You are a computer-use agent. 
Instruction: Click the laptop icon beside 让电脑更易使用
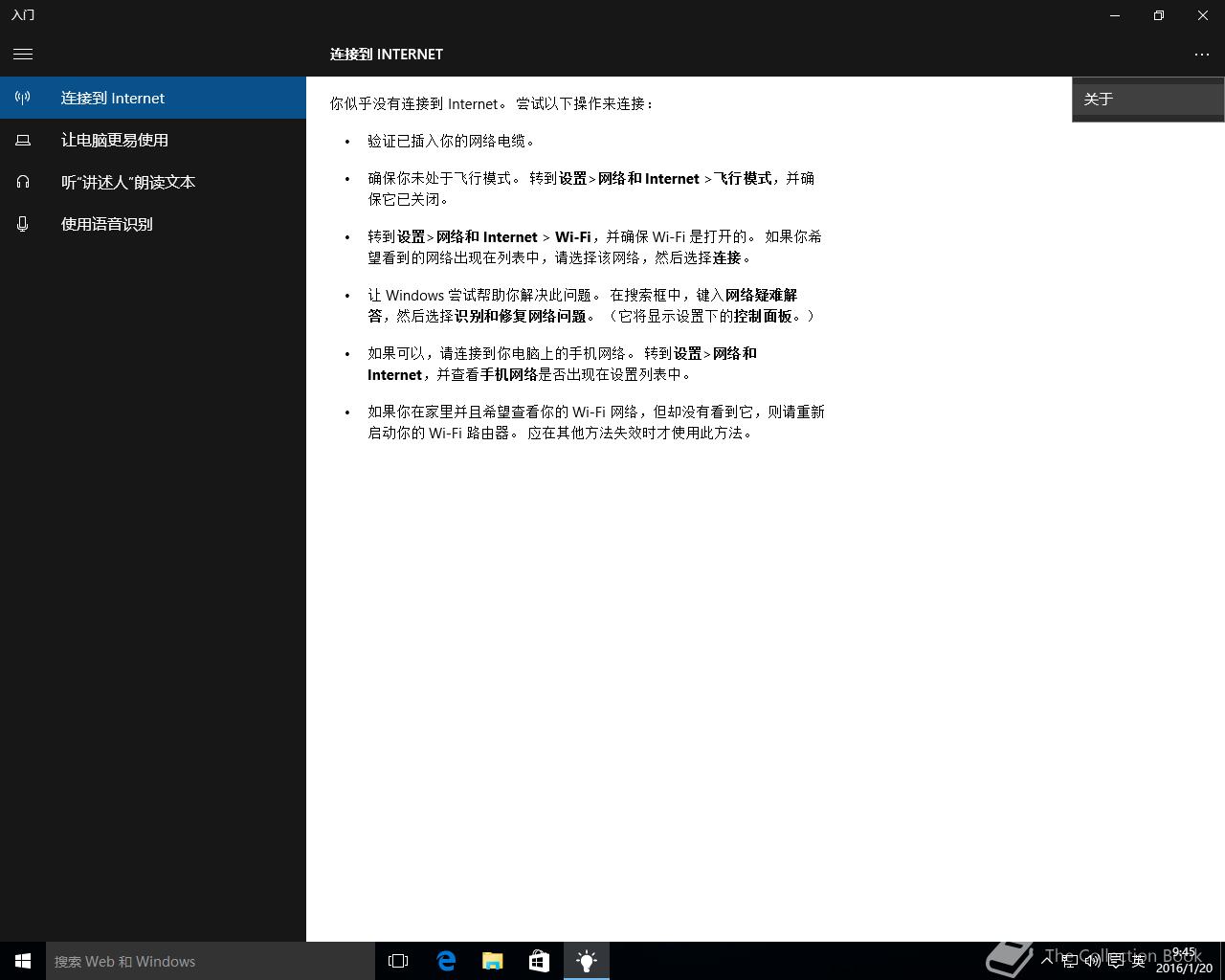tap(23, 140)
